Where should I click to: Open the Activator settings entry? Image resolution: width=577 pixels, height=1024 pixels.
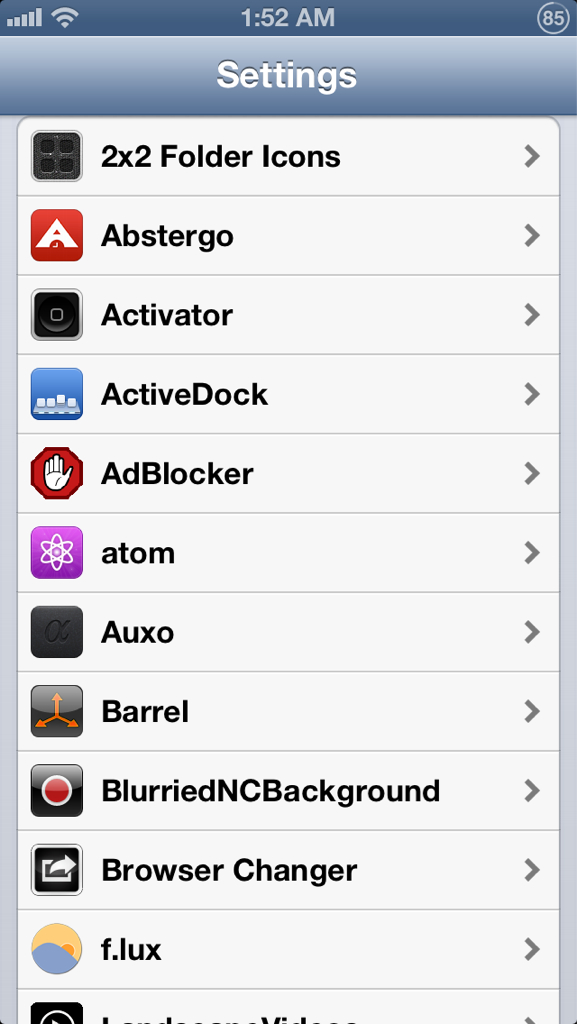point(288,315)
